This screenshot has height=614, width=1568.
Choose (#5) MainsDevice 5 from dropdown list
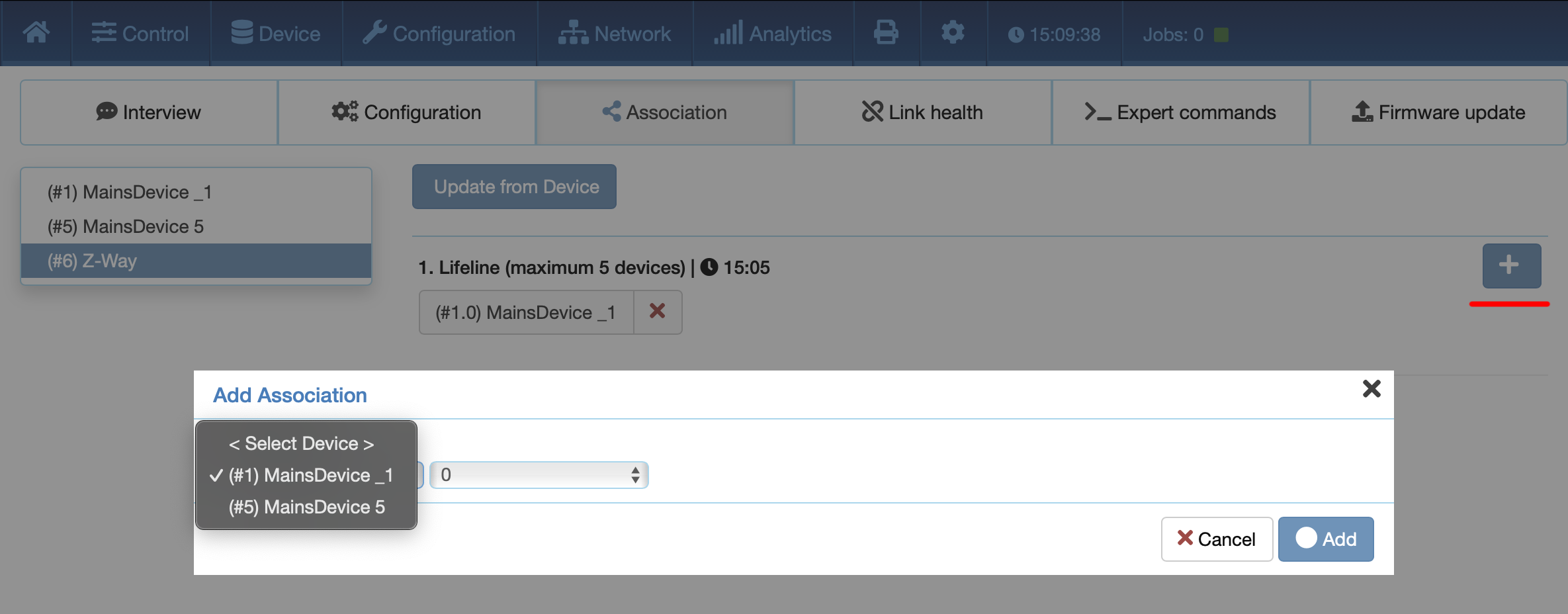[306, 507]
